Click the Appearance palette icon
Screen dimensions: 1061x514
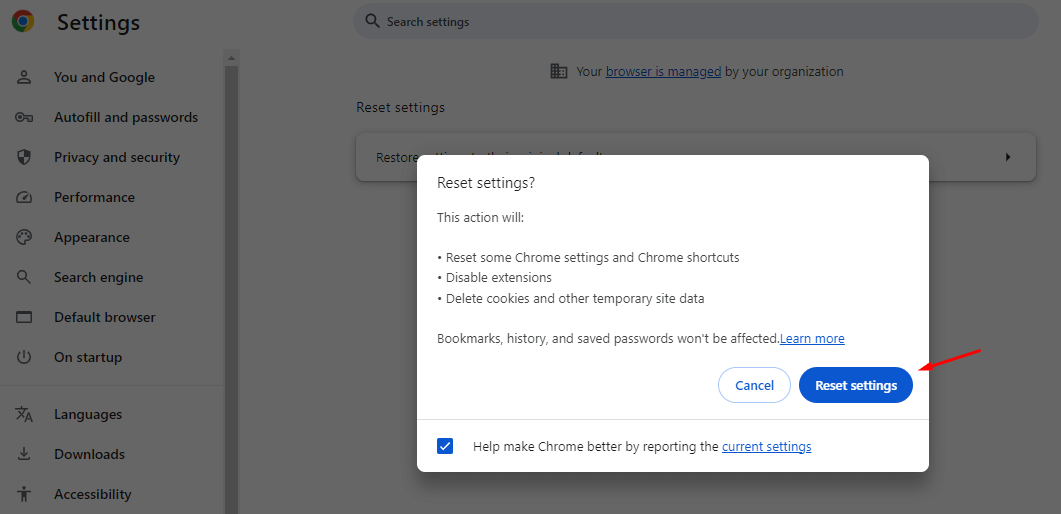(25, 237)
